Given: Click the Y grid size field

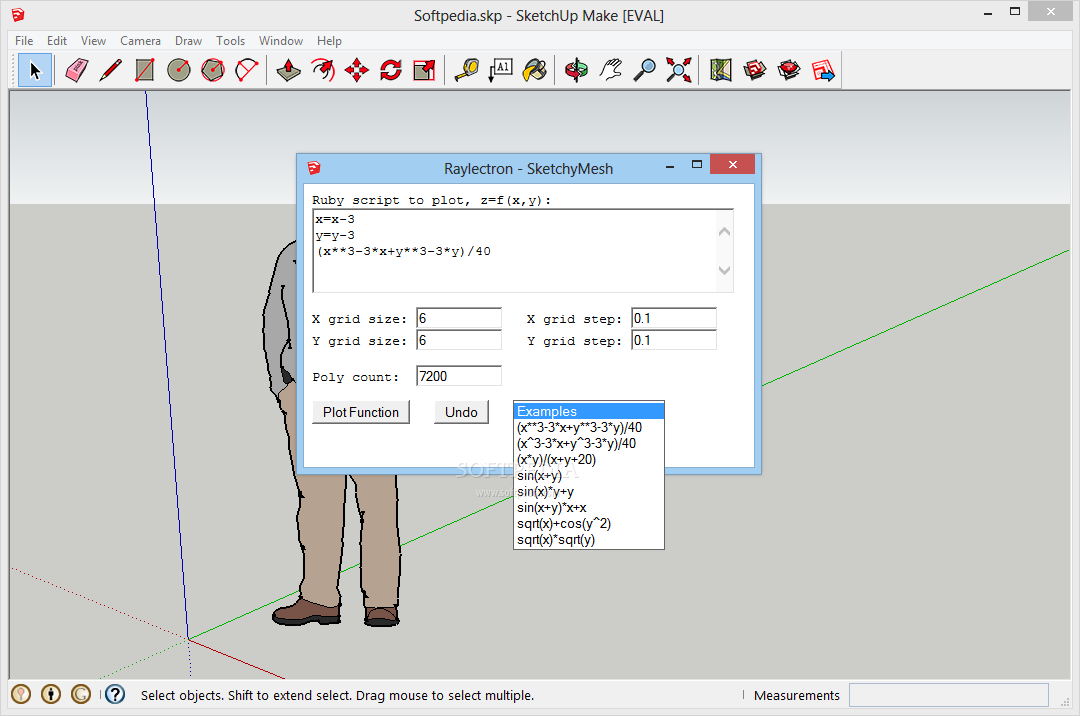Looking at the screenshot, I should 459,340.
